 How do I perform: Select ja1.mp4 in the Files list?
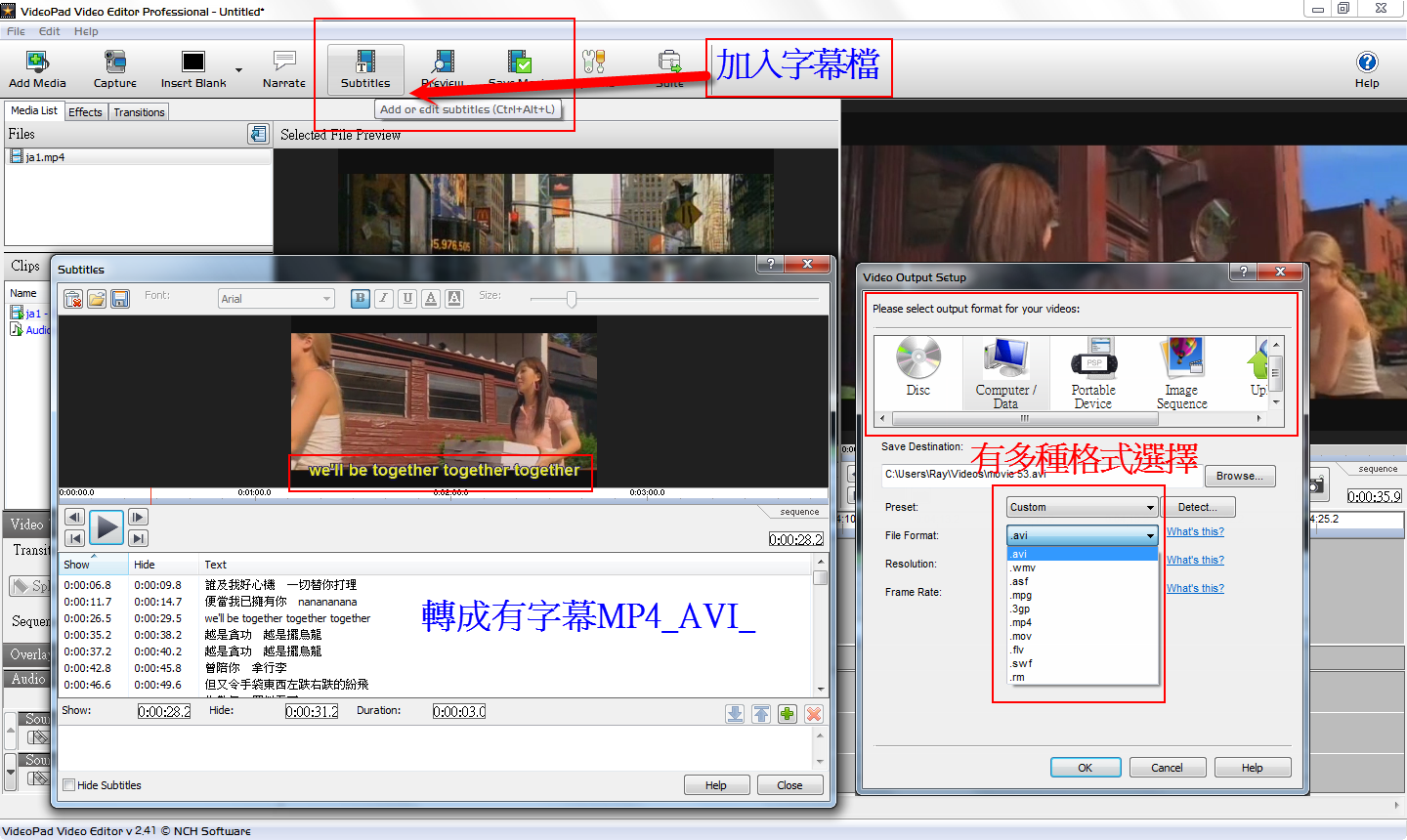pos(139,157)
